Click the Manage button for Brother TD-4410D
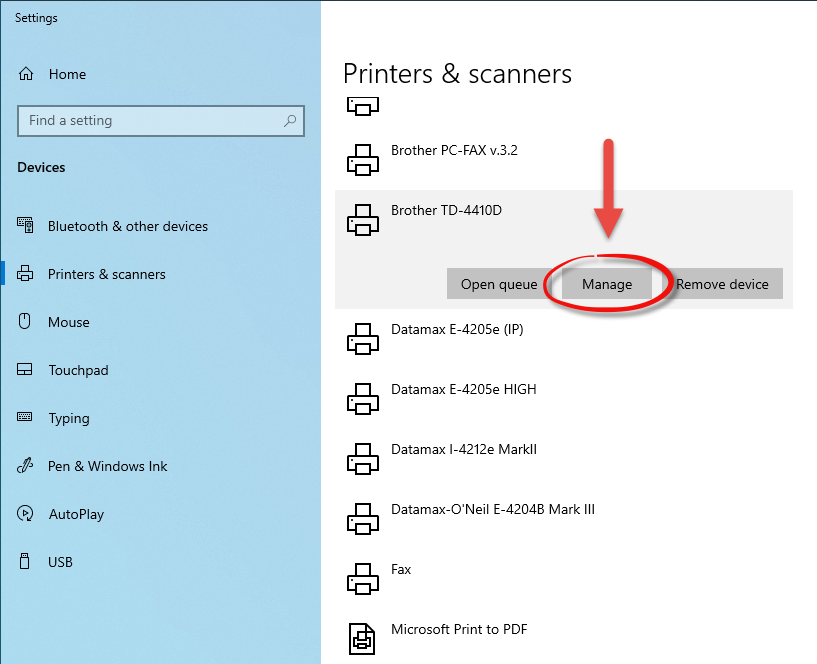The width and height of the screenshot is (817, 664). 606,284
